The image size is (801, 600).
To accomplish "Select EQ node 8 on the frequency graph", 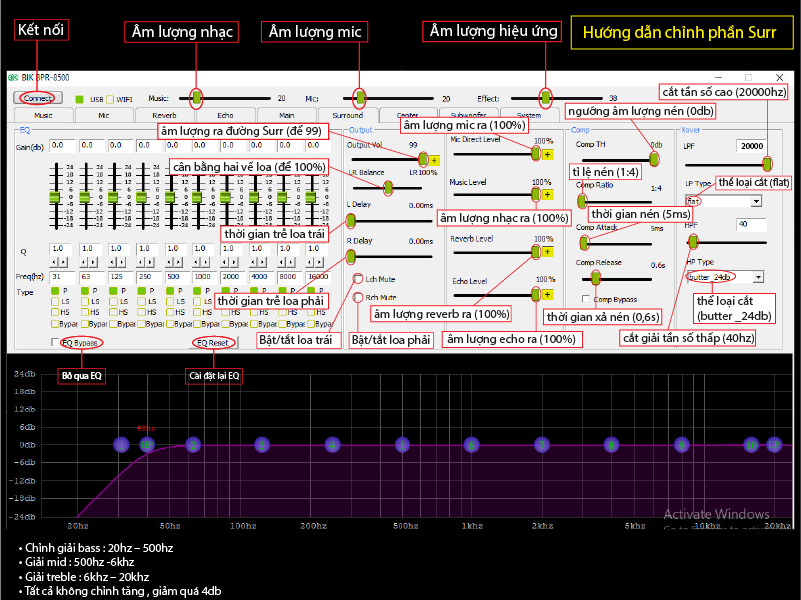I will click(x=611, y=445).
